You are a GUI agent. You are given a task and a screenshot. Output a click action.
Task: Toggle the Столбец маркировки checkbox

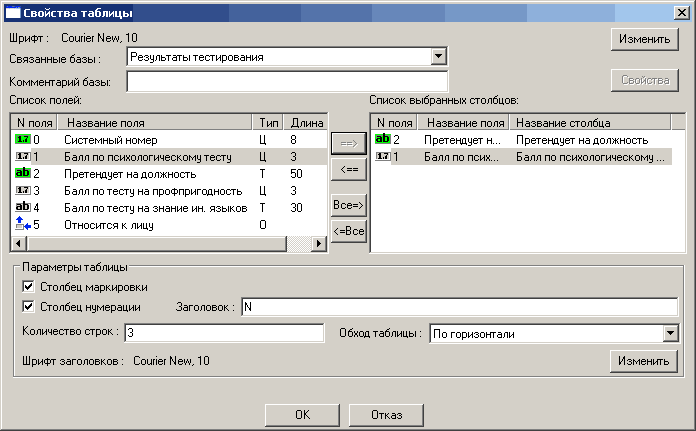coord(28,287)
